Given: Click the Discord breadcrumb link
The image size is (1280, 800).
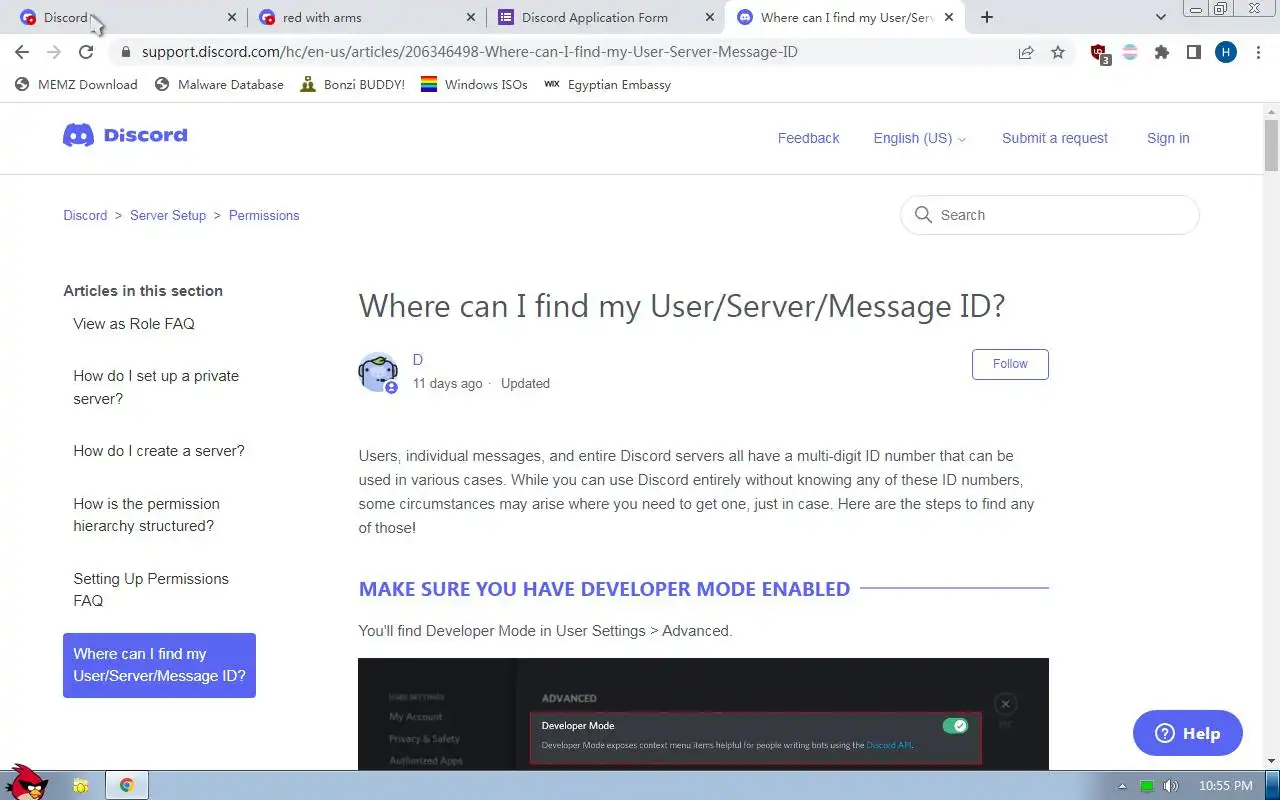Looking at the screenshot, I should coord(85,215).
